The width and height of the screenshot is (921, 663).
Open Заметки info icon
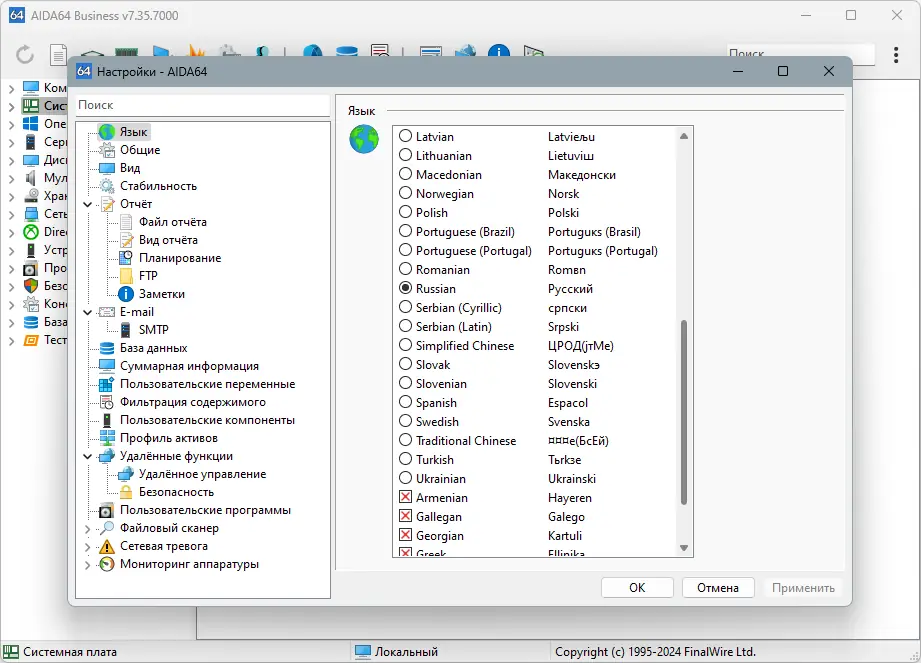[x=126, y=294]
